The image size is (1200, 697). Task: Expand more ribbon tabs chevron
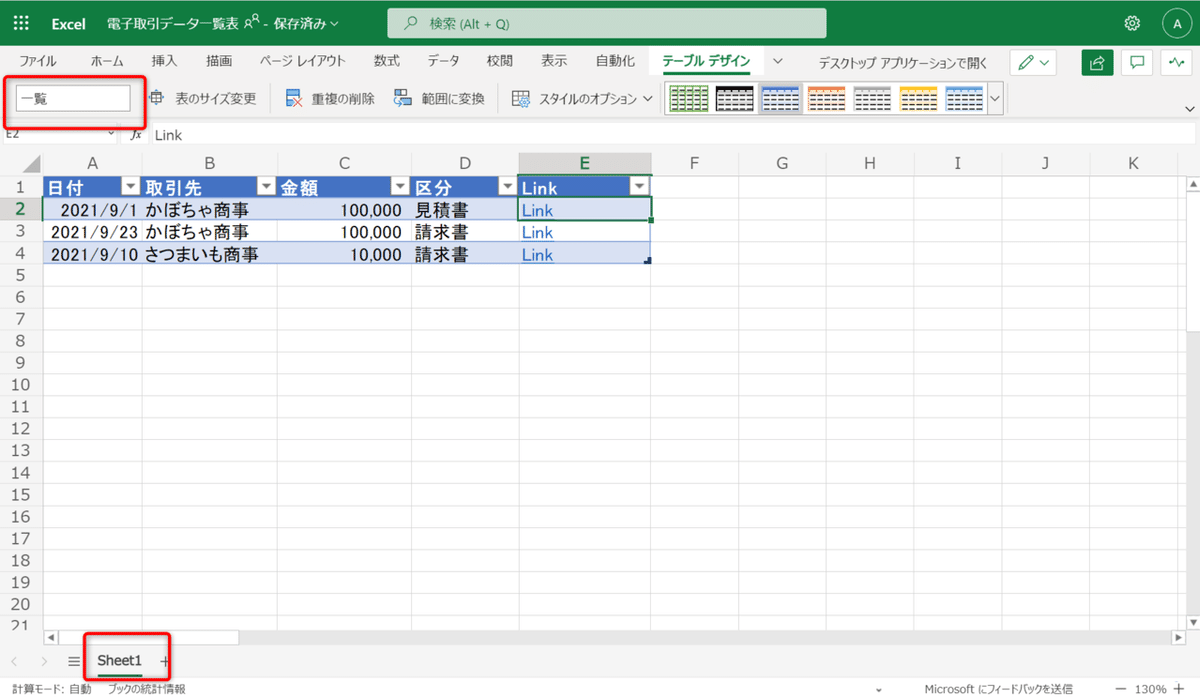tap(777, 61)
